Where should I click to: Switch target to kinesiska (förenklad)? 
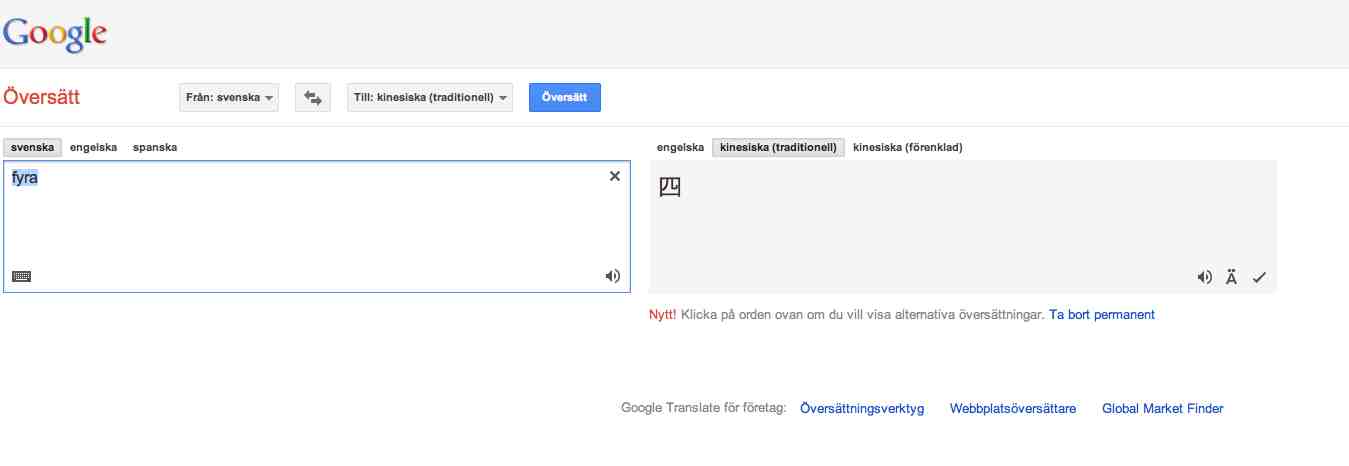pos(908,148)
